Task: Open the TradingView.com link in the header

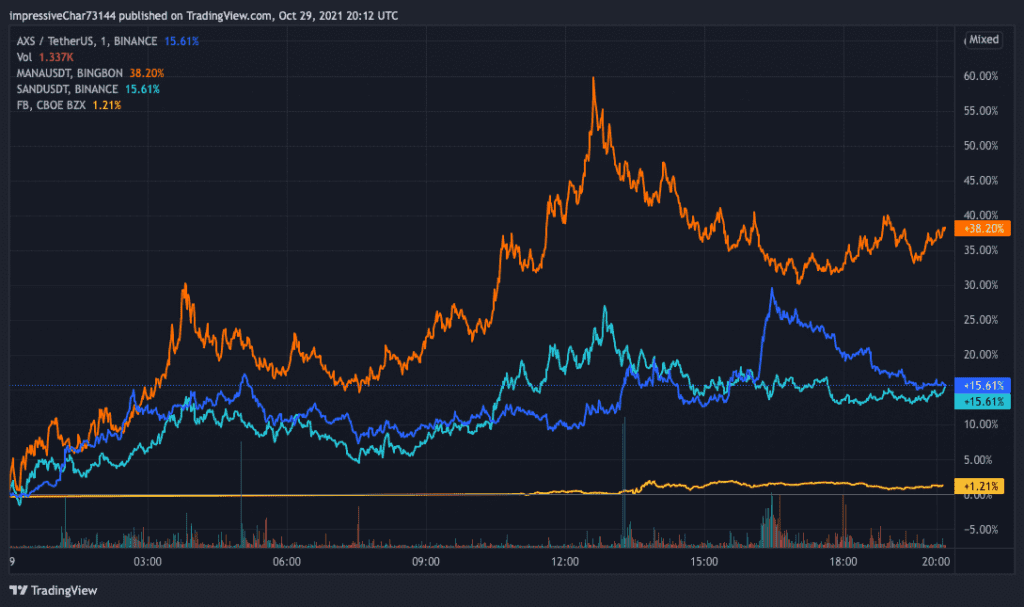Action: (x=220, y=16)
